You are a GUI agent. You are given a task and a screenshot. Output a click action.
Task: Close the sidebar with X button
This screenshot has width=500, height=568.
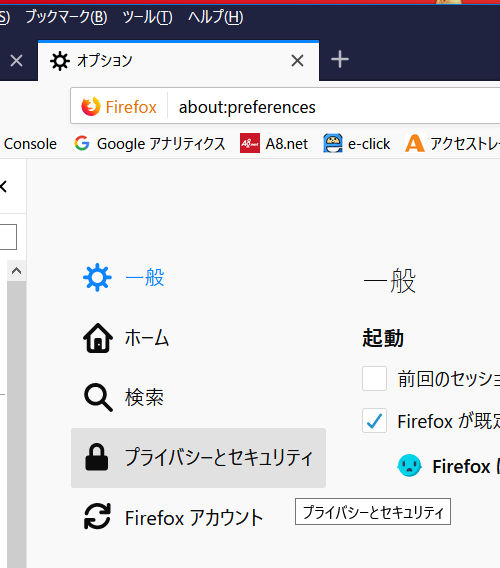3,187
